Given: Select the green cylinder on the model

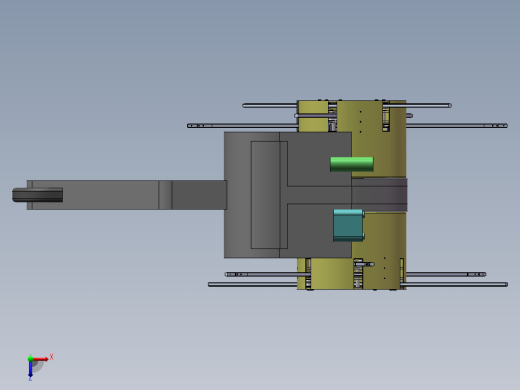Looking at the screenshot, I should click(x=352, y=164).
